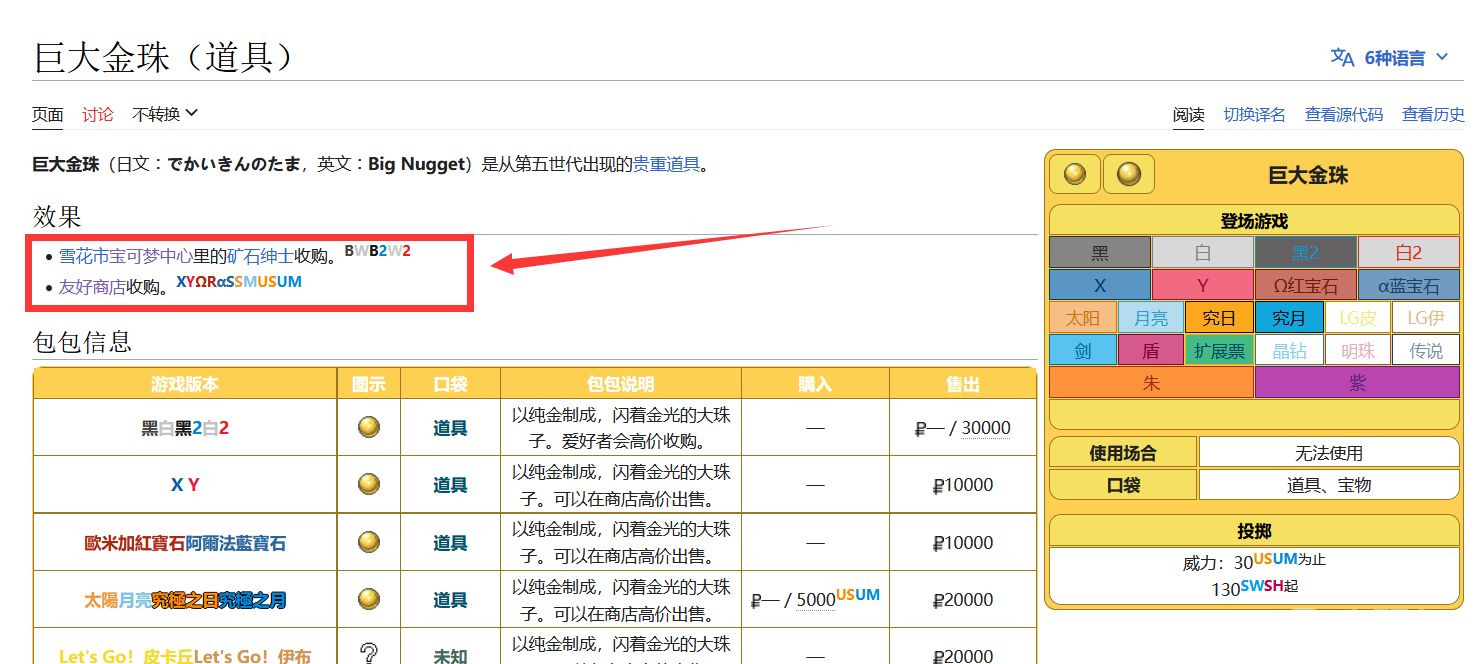Click the nugget icon in 太阳月亮 row
This screenshot has height=664, width=1484.
[x=369, y=599]
